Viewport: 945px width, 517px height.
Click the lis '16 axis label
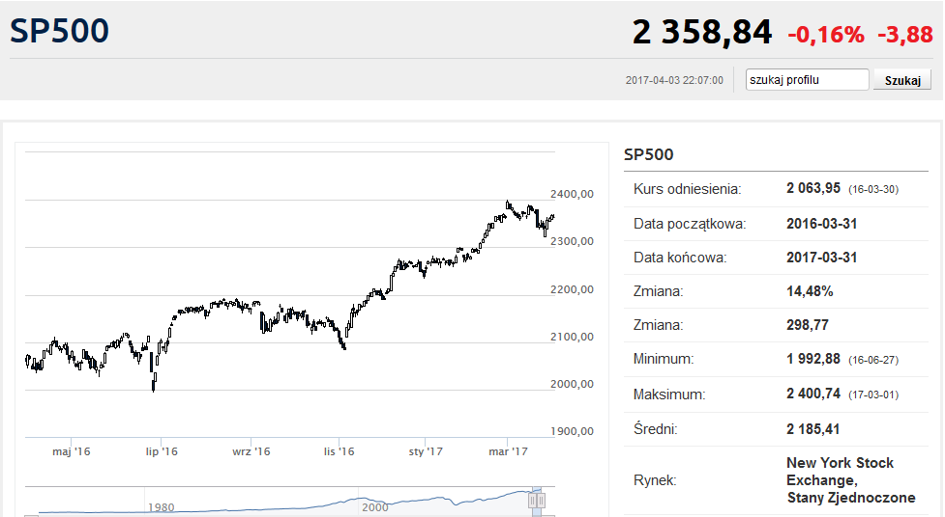coord(339,451)
